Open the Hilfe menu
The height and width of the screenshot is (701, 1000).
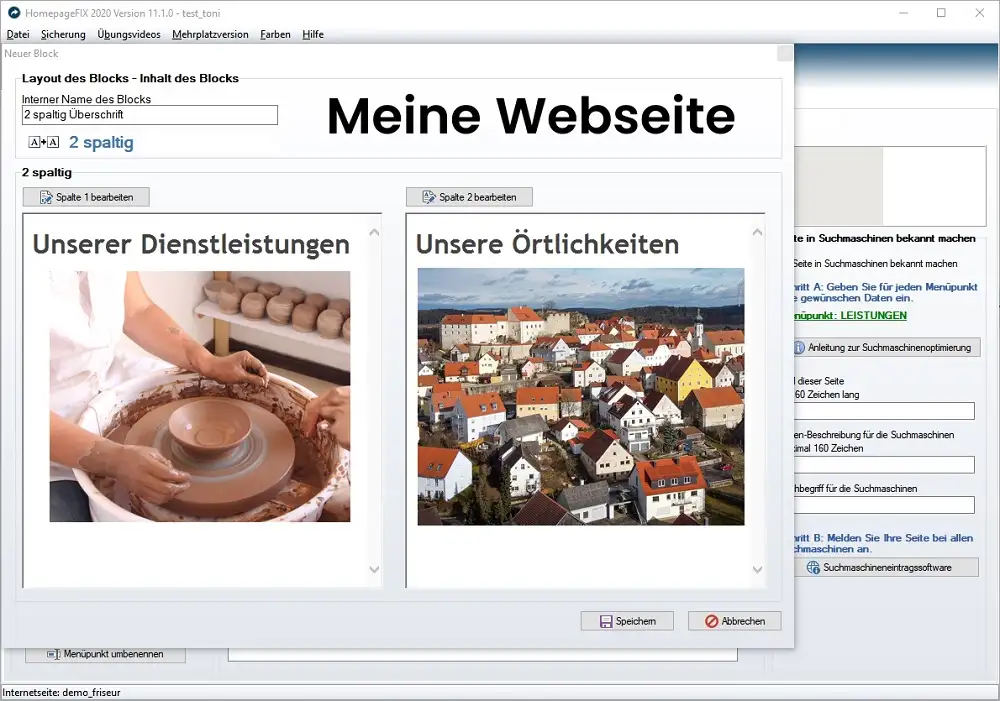click(313, 33)
